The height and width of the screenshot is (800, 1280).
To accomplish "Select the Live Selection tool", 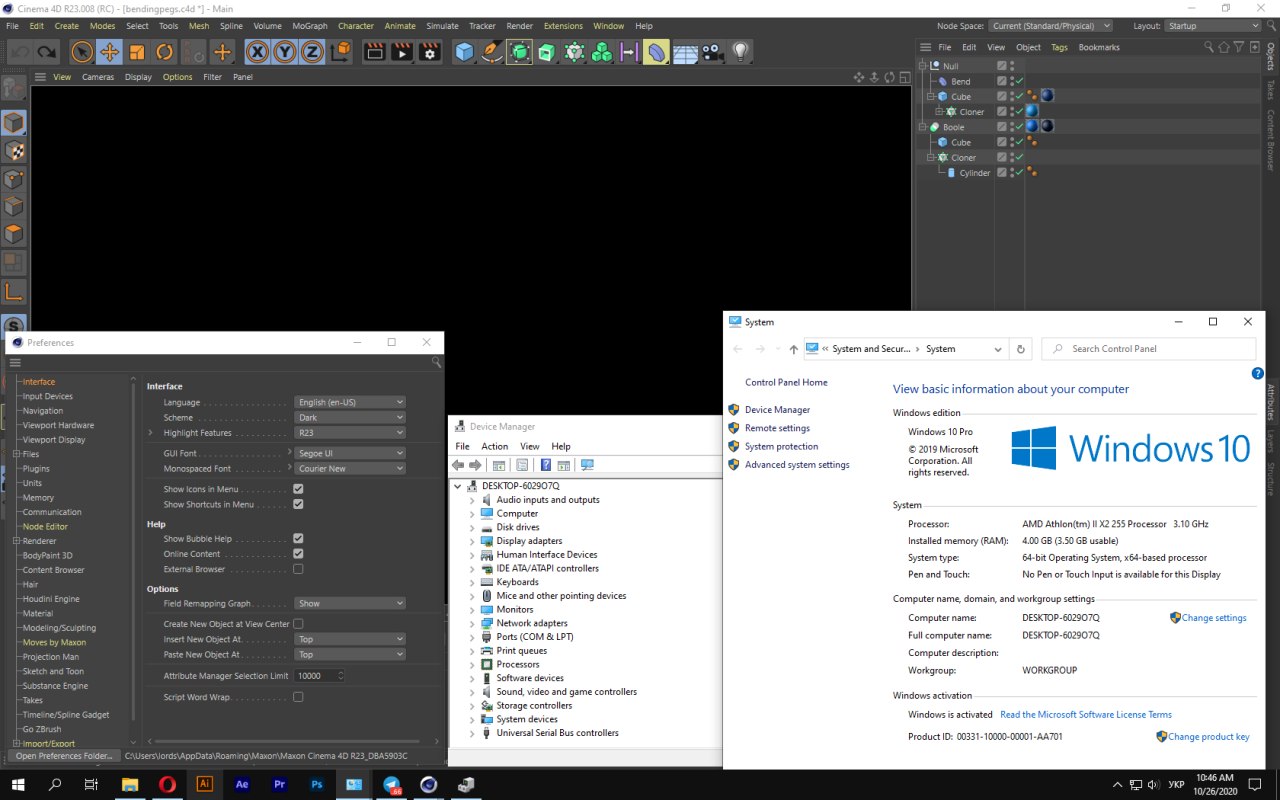I will 82,52.
